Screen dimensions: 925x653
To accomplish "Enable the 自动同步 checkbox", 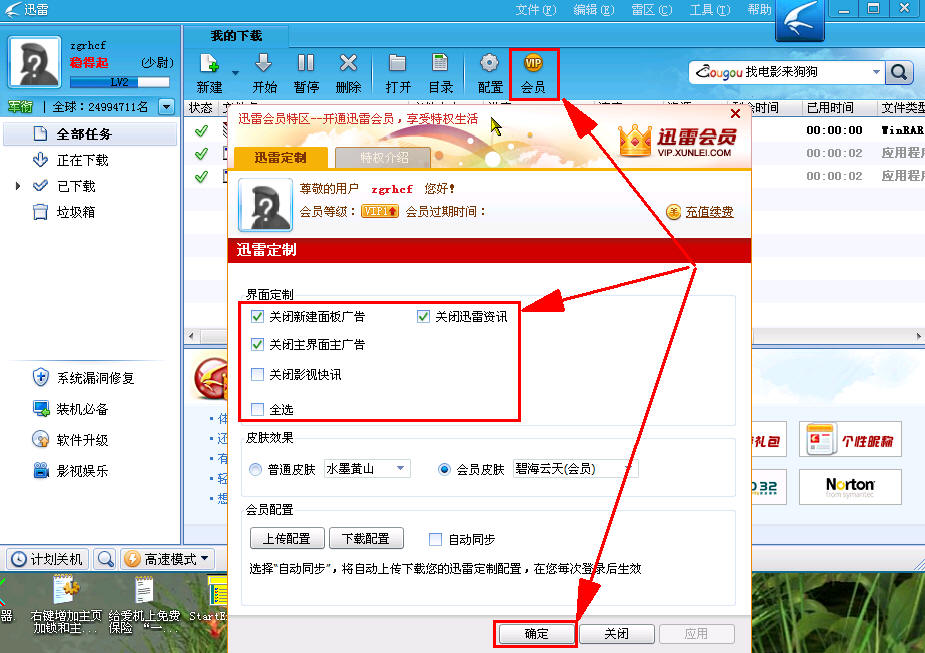I will (435, 539).
